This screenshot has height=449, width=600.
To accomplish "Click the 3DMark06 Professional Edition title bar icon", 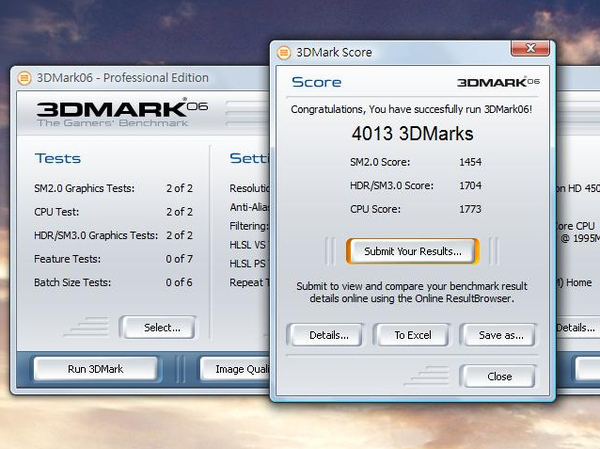I will coord(24,78).
